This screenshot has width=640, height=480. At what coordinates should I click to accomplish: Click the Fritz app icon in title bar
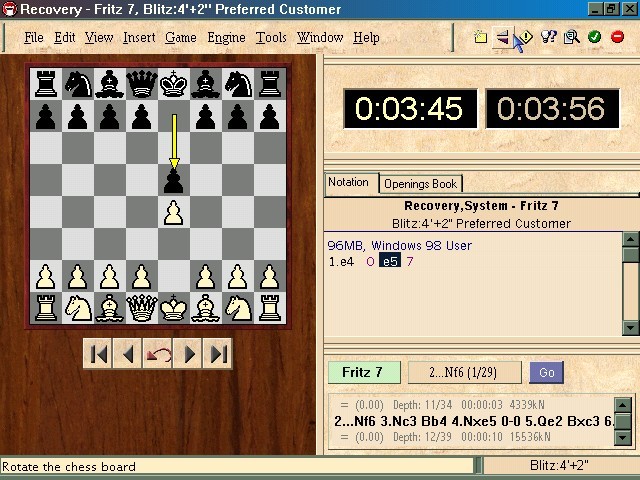9,9
